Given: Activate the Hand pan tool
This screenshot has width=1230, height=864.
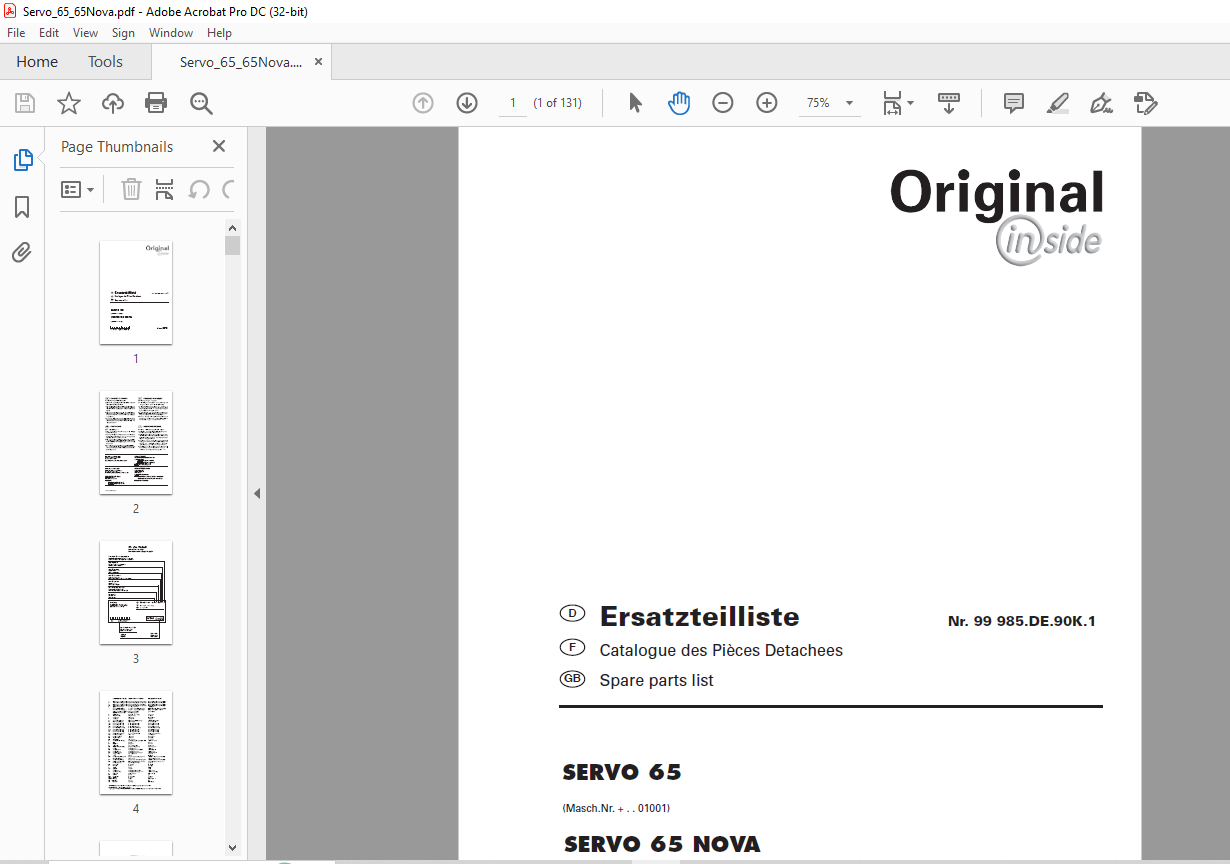Looking at the screenshot, I should click(679, 103).
